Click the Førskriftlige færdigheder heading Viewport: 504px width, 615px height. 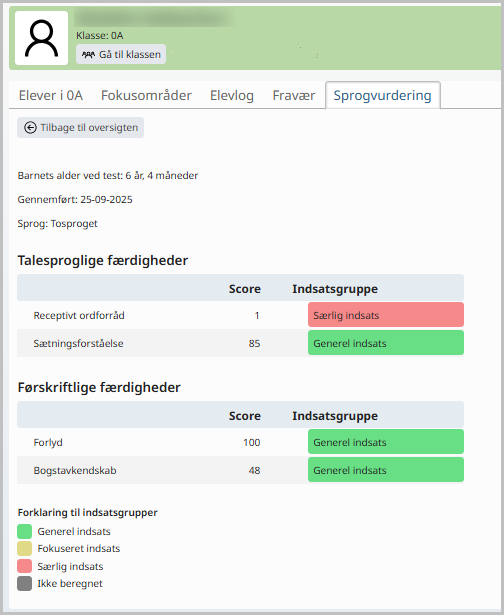[x=99, y=388]
